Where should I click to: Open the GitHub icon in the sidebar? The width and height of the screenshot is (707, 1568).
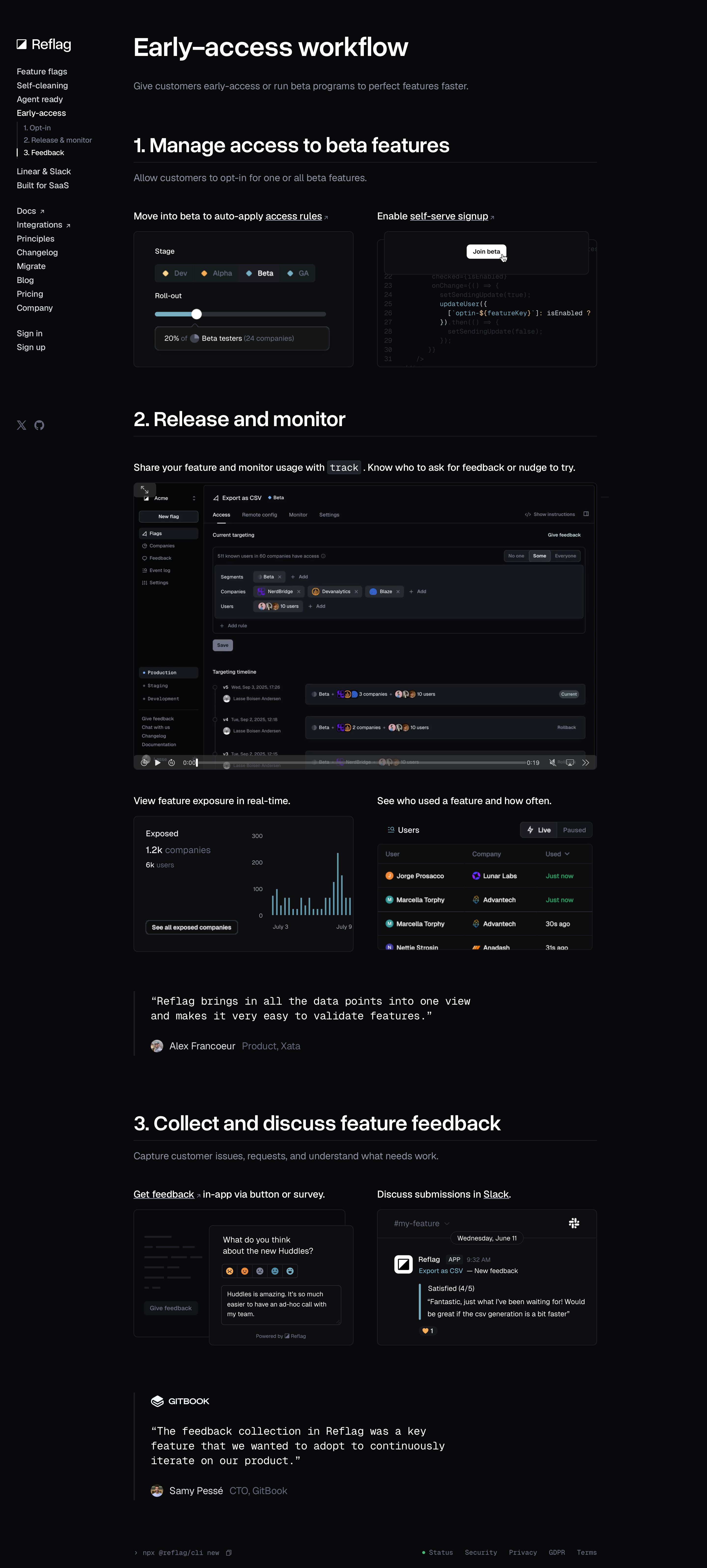coord(40,425)
